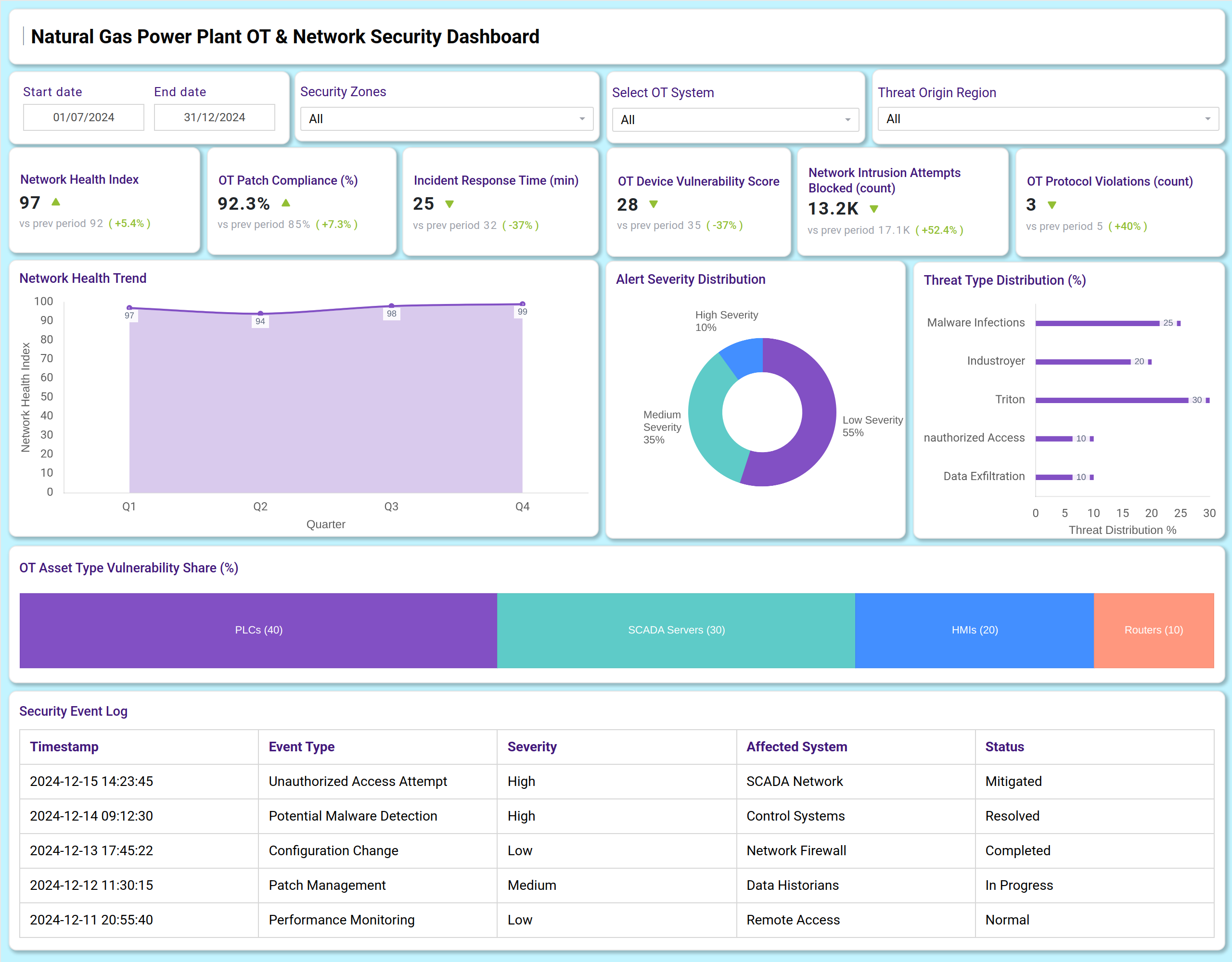Click the OT Patch Compliance up arrow

click(x=286, y=203)
